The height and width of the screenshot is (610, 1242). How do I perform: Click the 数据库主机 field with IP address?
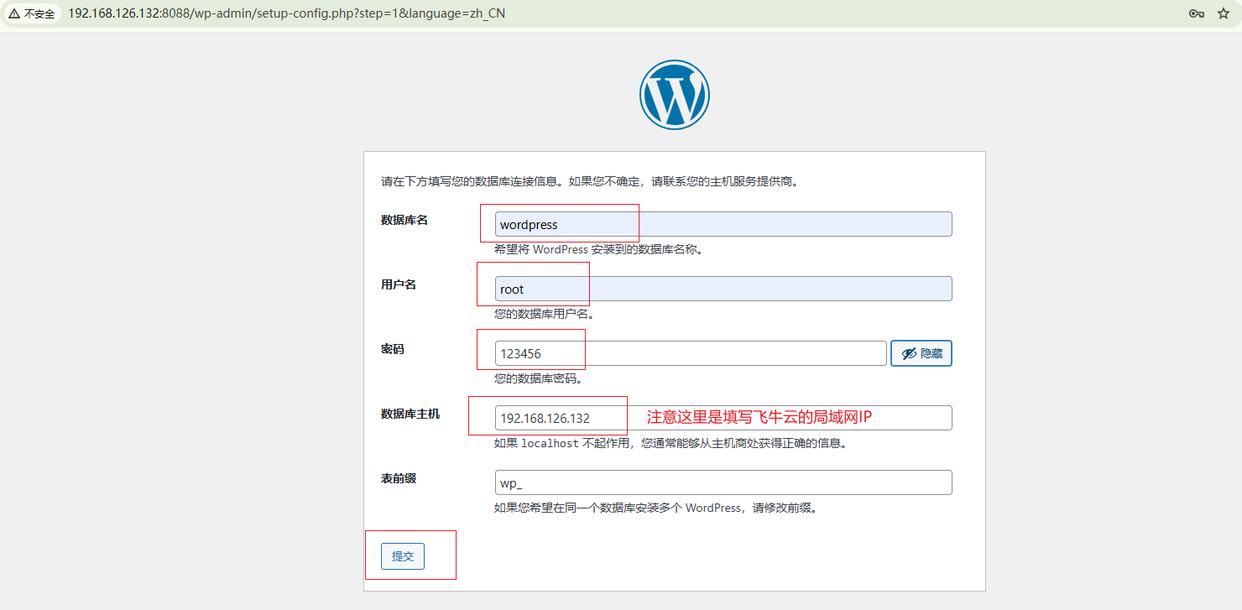(x=723, y=418)
